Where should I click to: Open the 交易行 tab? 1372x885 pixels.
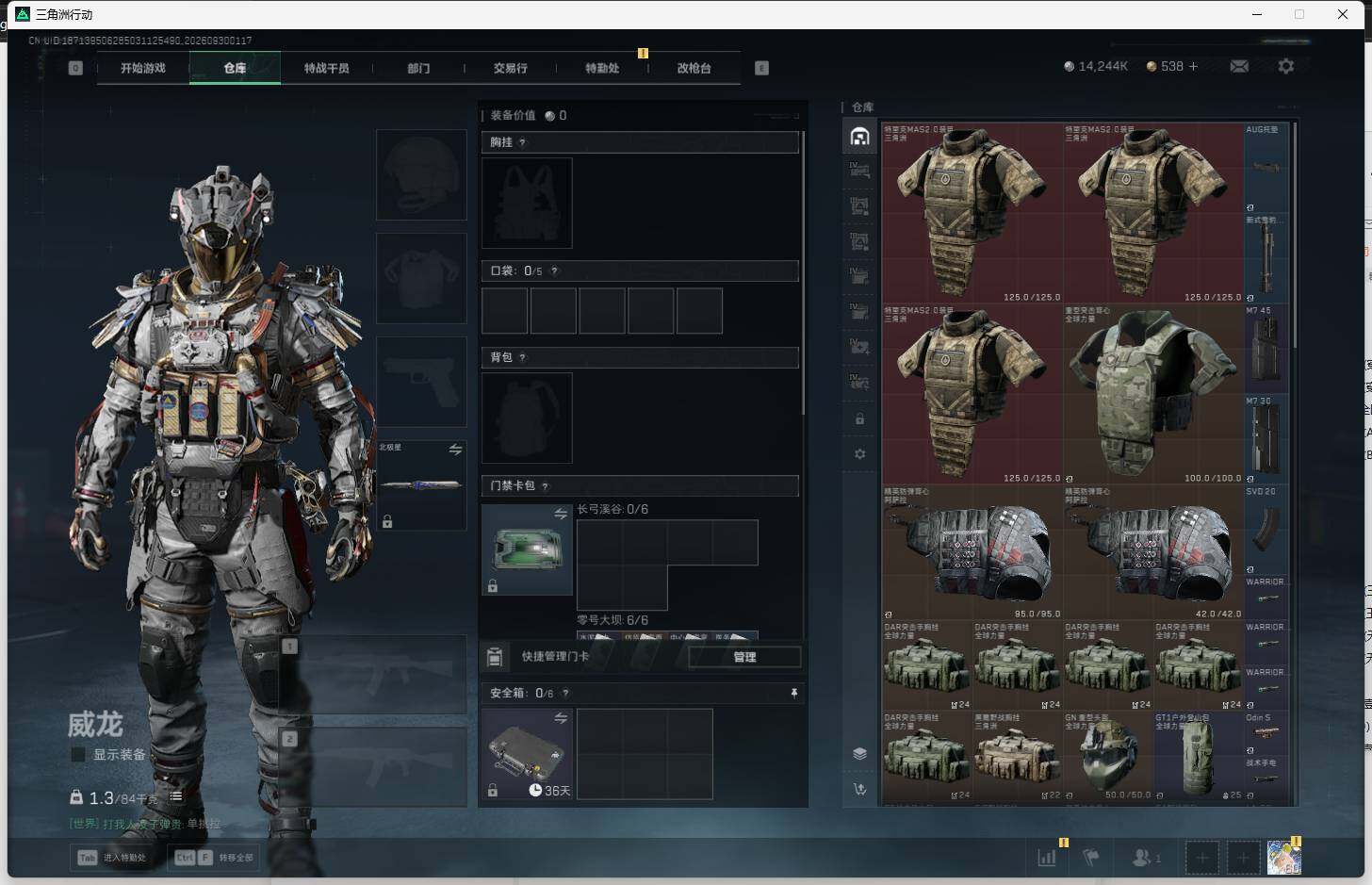511,68
